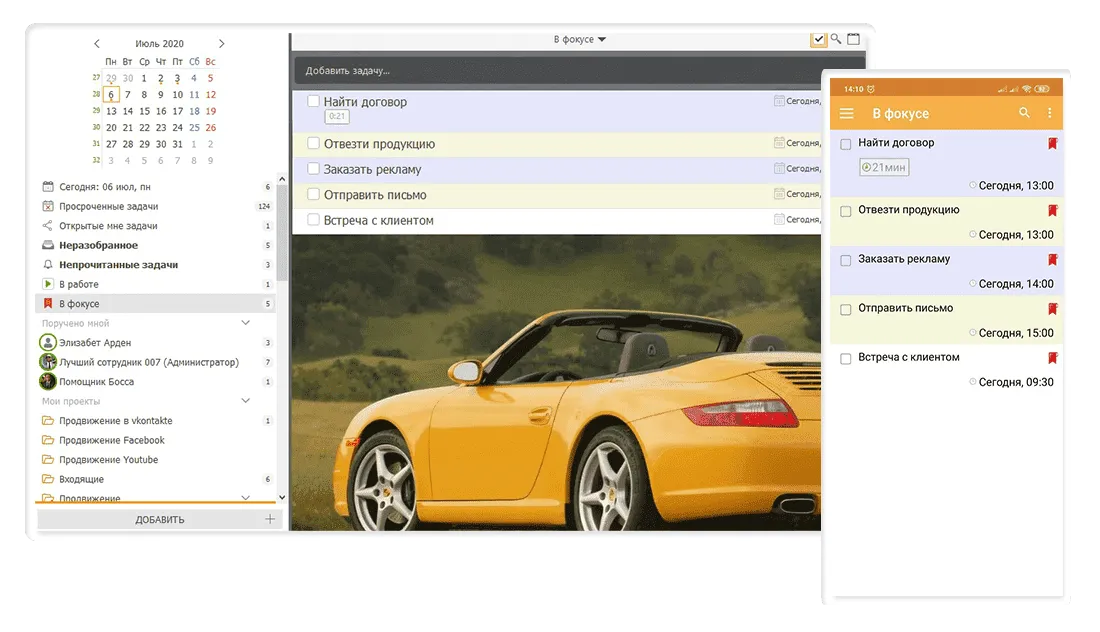Collapse the 'Поручено мной' section
The height and width of the screenshot is (632, 1100).
[x=246, y=323]
